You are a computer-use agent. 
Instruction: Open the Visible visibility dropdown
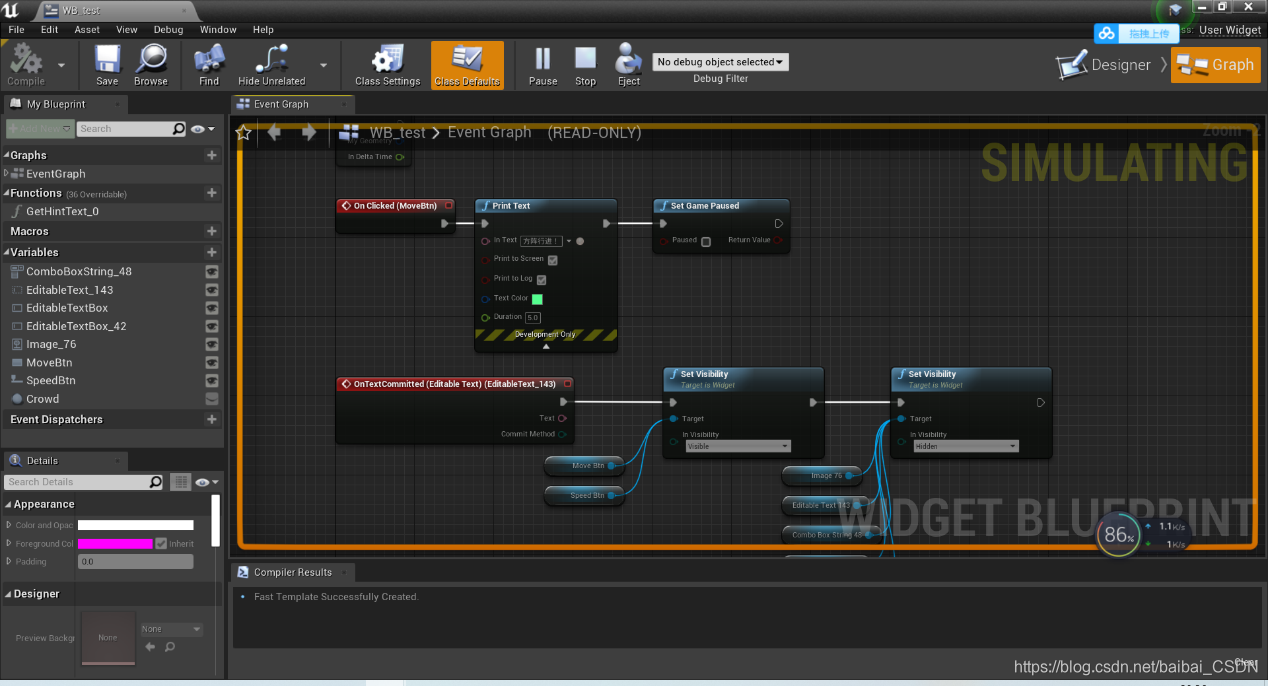coord(738,446)
